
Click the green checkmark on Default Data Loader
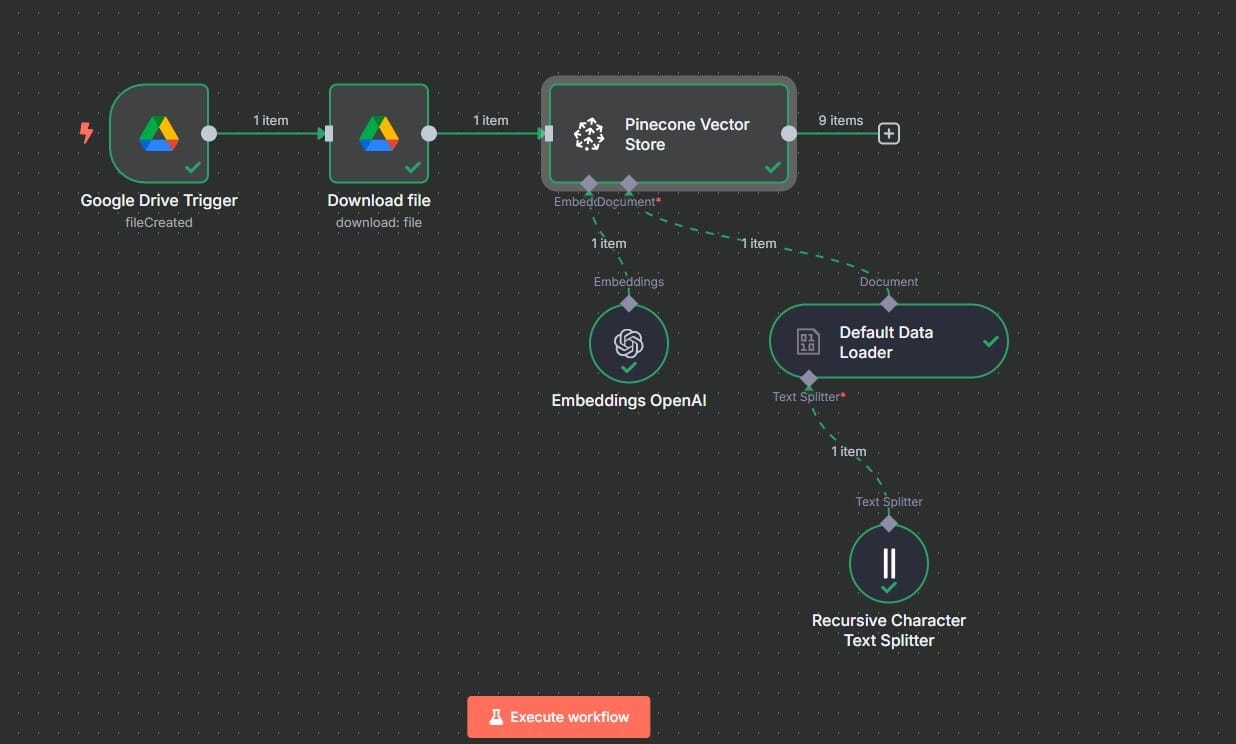coord(991,341)
